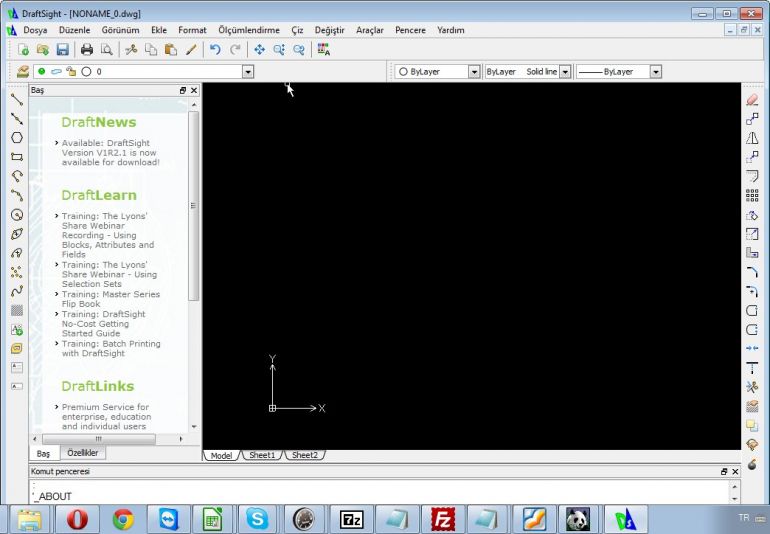This screenshot has height=534, width=770.
Task: Open the Ölçümlendirme menu
Action: (x=249, y=30)
